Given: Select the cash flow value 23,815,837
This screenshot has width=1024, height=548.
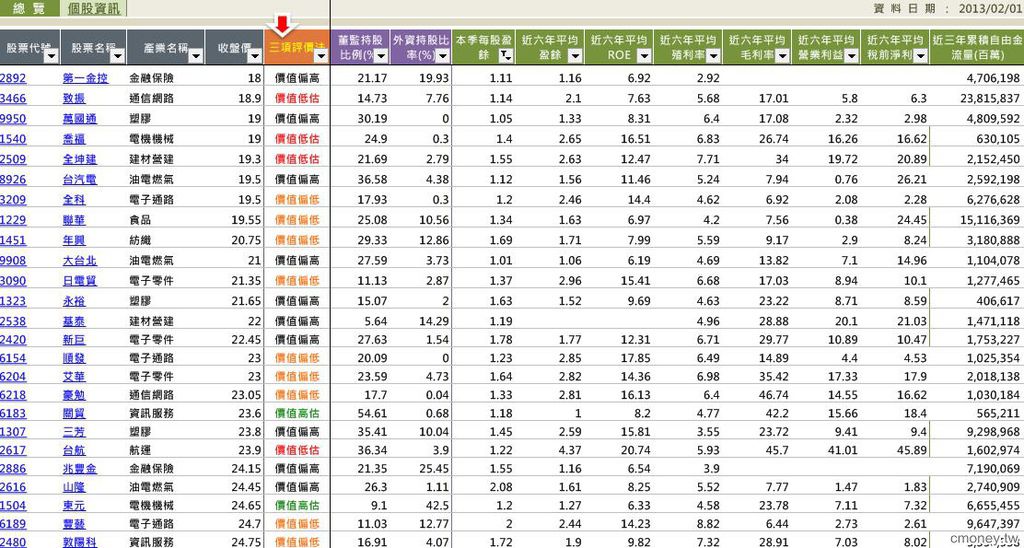Looking at the screenshot, I should tap(991, 99).
